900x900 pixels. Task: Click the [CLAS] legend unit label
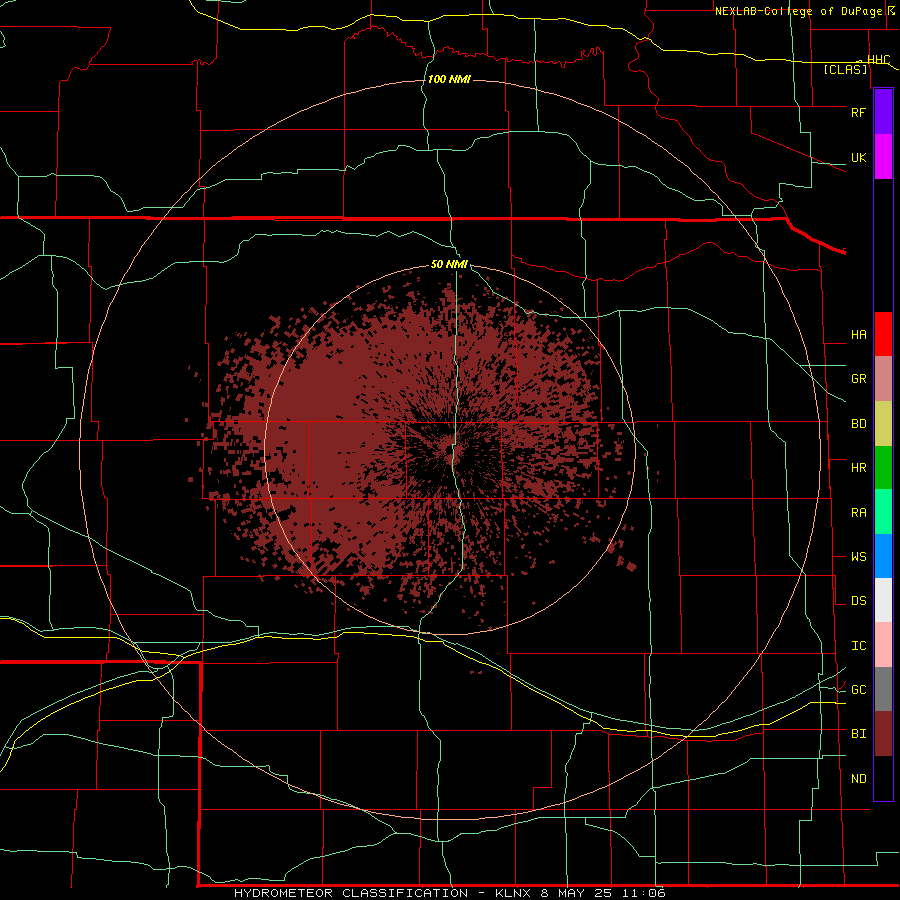845,69
